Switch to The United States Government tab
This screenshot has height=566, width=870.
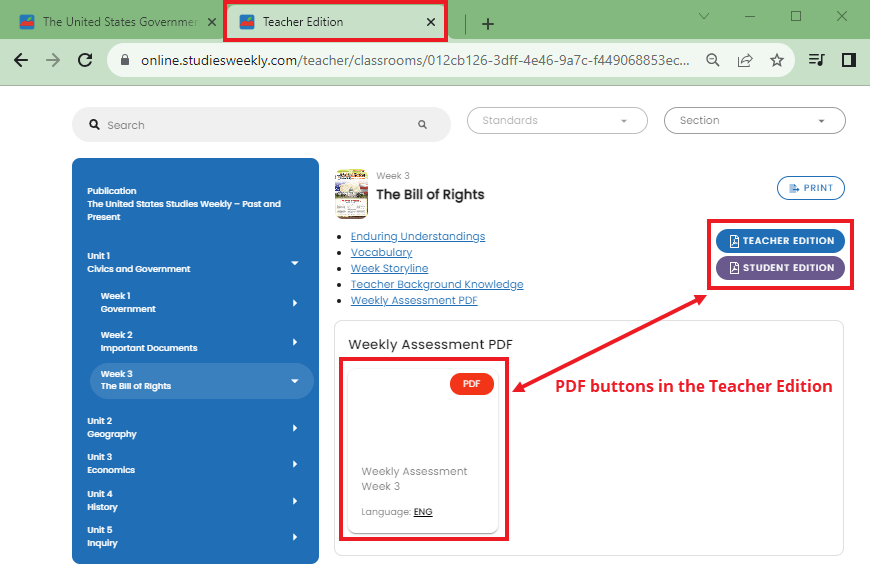point(111,22)
